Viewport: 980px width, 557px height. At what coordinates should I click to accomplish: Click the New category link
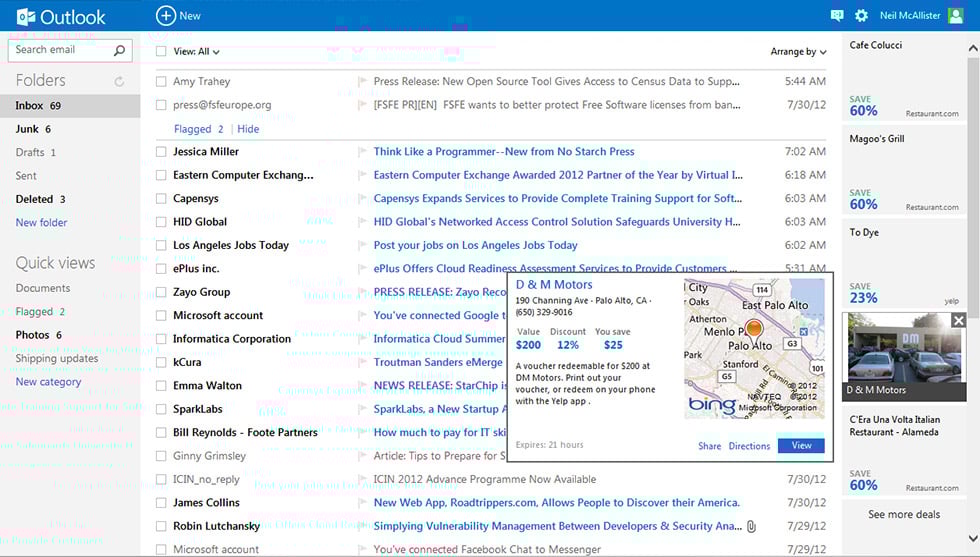[x=48, y=382]
